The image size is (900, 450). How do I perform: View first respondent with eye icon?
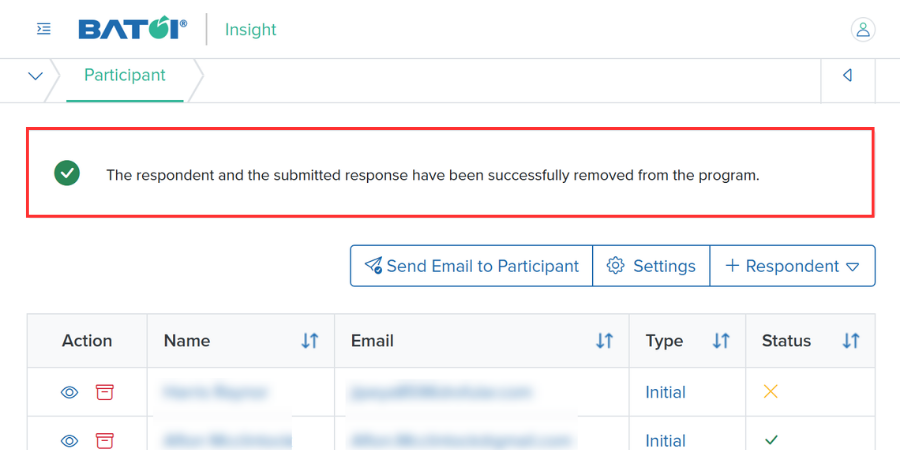69,393
